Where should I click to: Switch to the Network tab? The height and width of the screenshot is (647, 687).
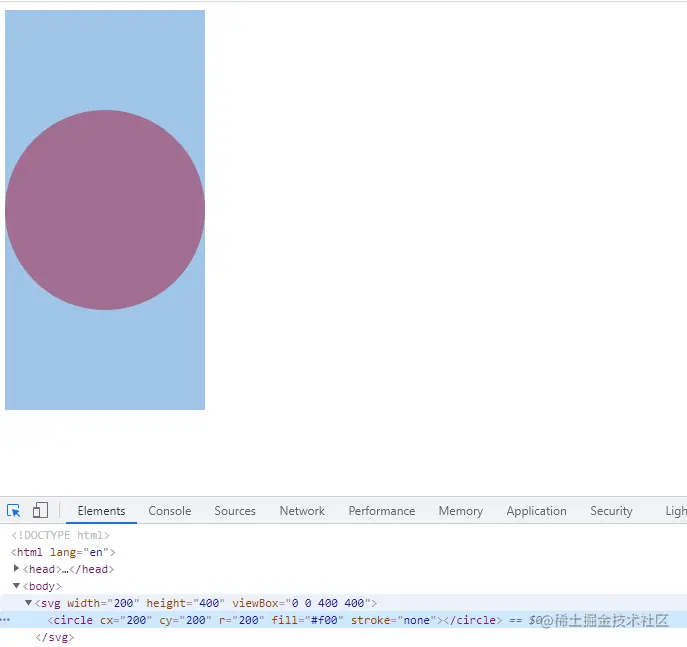(x=302, y=511)
